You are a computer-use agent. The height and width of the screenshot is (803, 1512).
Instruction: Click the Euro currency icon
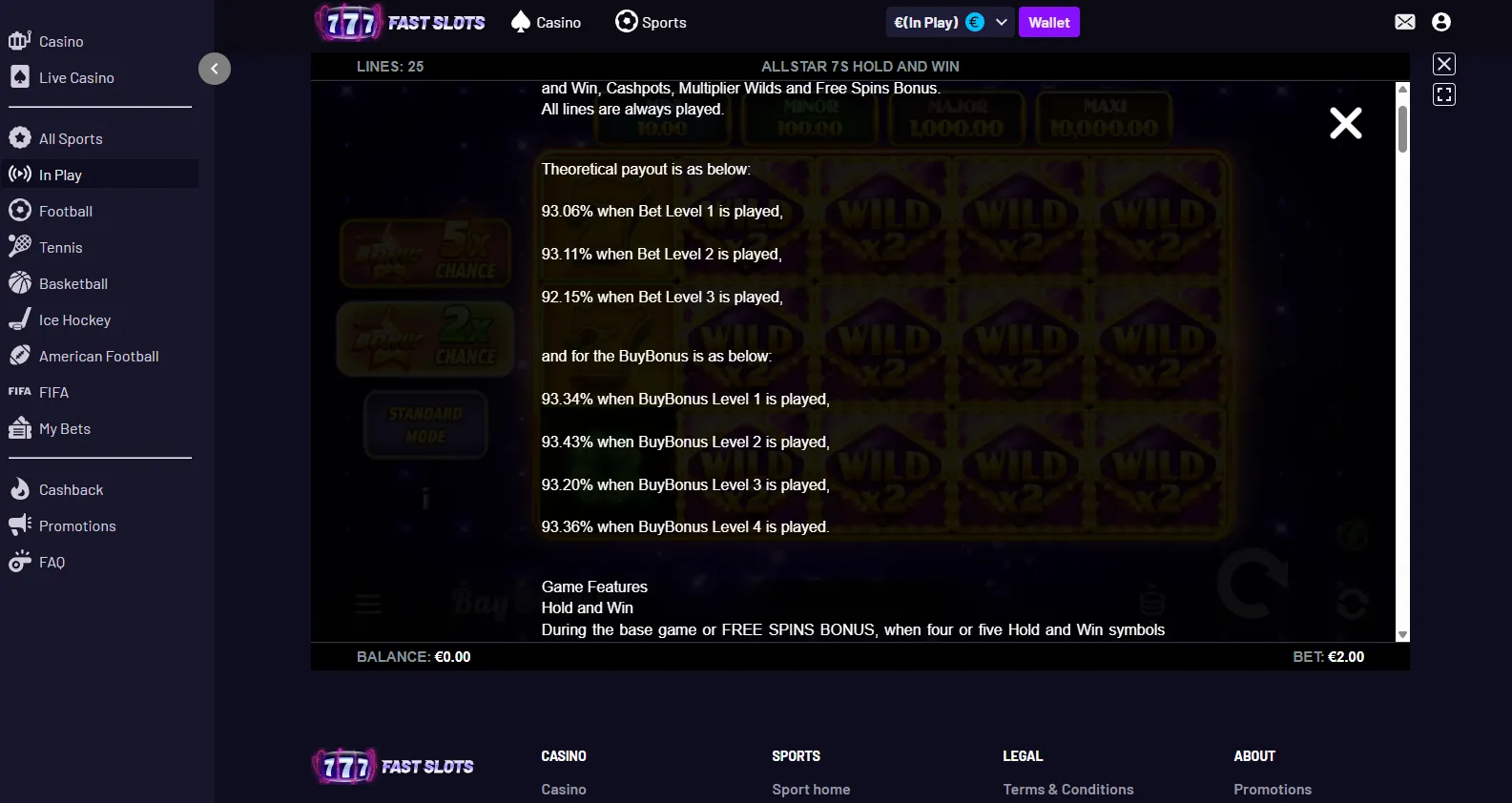tap(975, 22)
